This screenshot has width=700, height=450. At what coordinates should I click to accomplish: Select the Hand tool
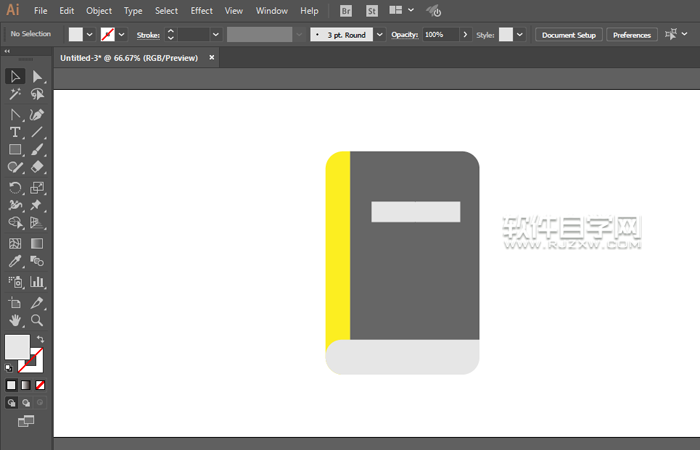[x=15, y=320]
